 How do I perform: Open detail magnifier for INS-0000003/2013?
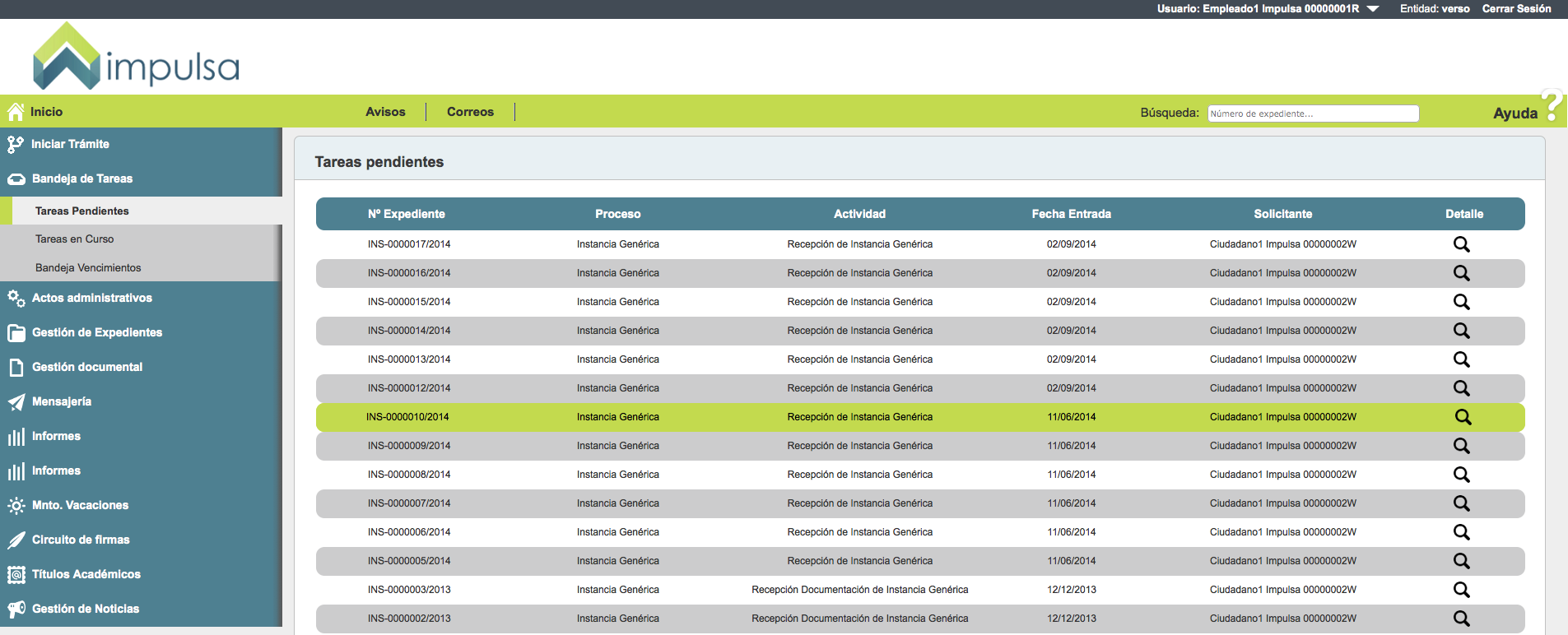click(x=1461, y=590)
